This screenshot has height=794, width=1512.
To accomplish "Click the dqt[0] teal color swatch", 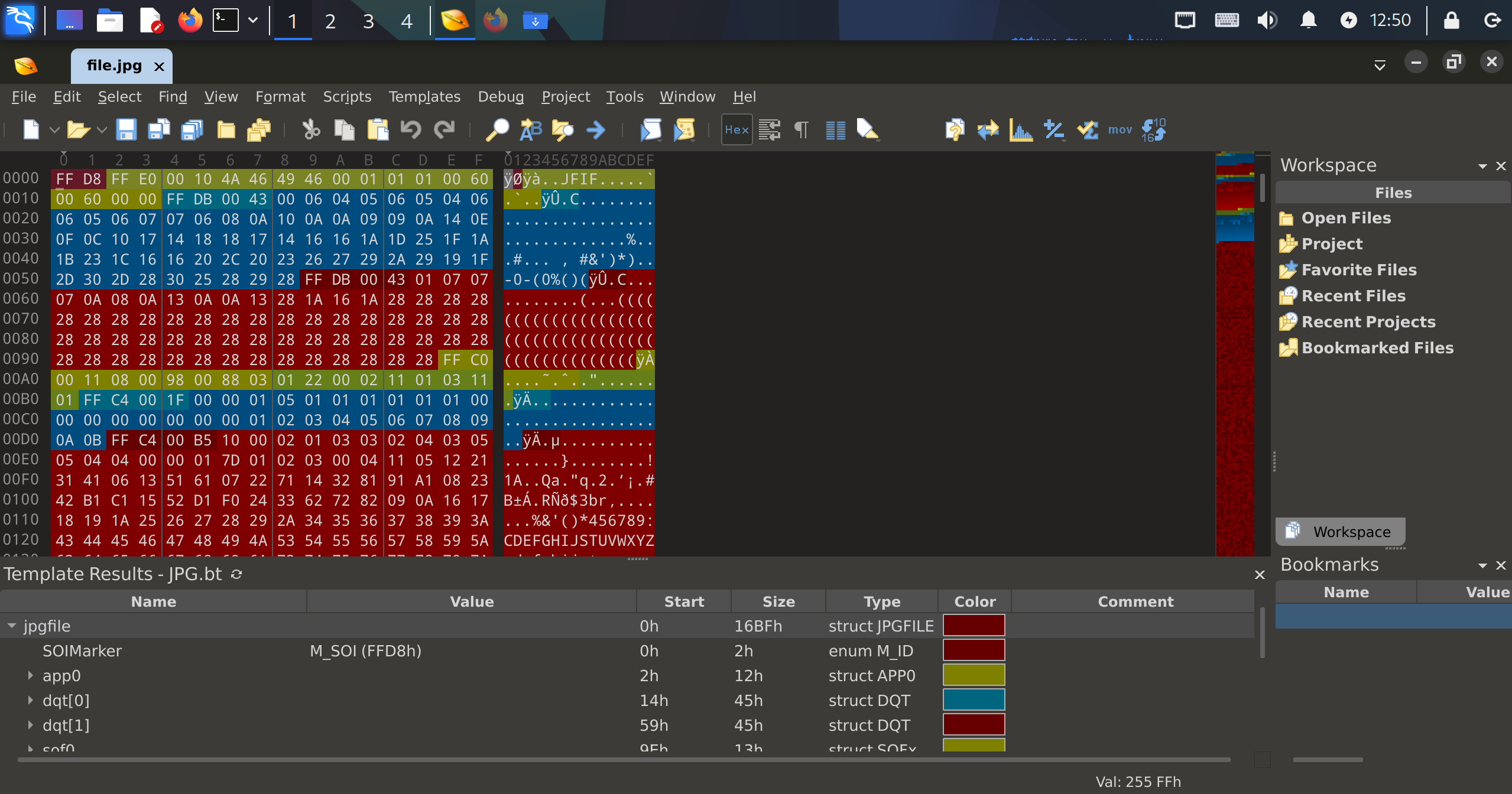I will 974,700.
